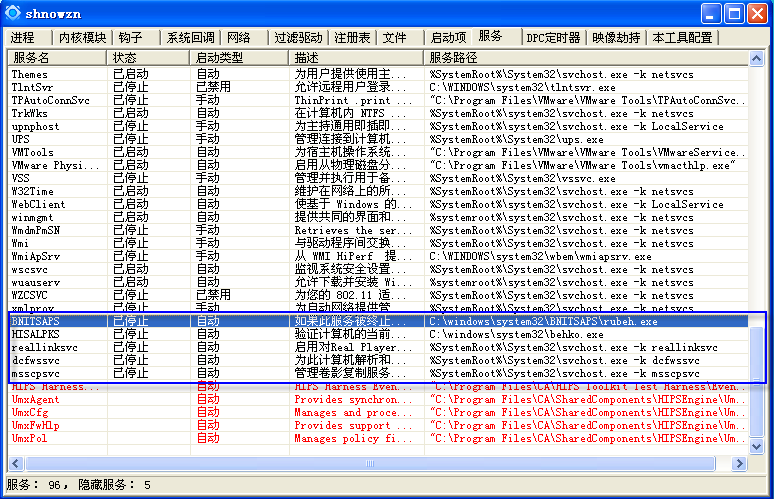The image size is (774, 499).
Task: Open the 映像劫持 tab
Action: coord(616,38)
